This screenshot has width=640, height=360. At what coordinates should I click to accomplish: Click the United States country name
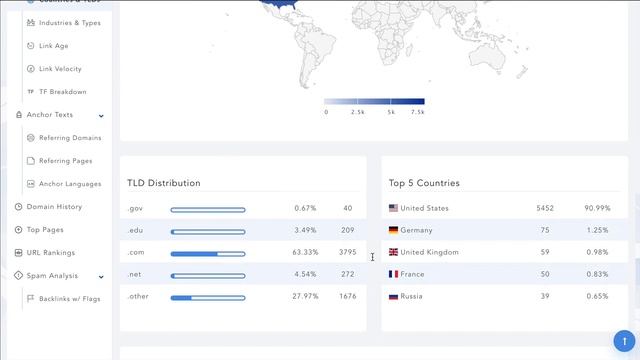tap(424, 208)
